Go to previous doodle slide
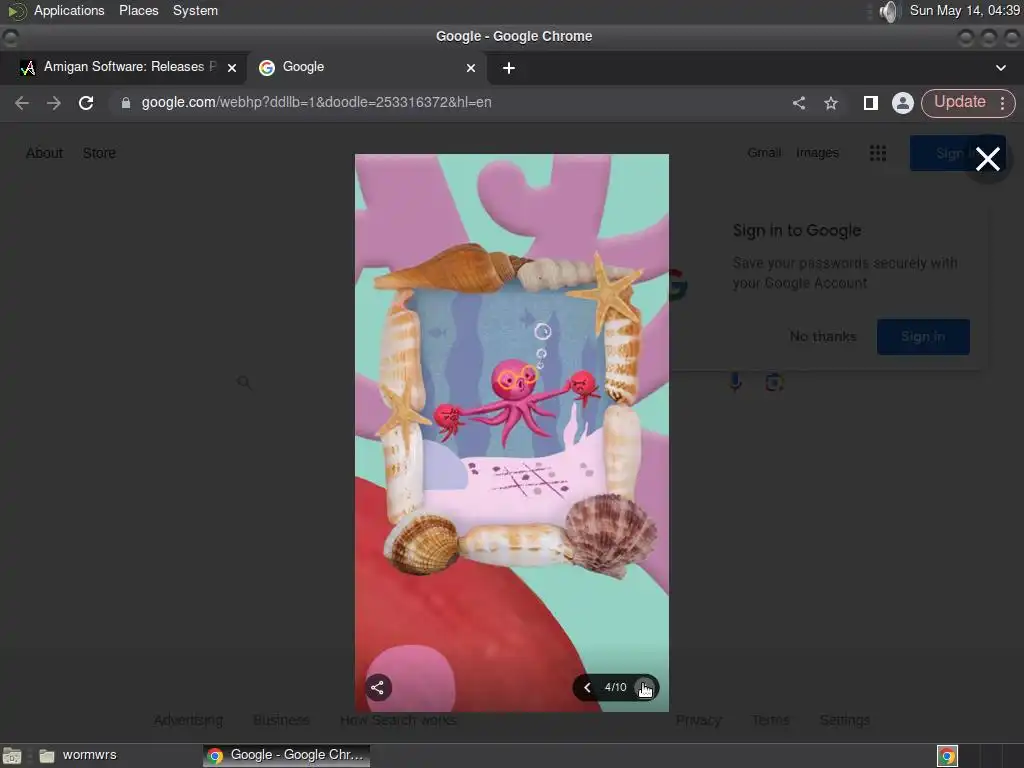Viewport: 1024px width, 768px height. [x=587, y=687]
